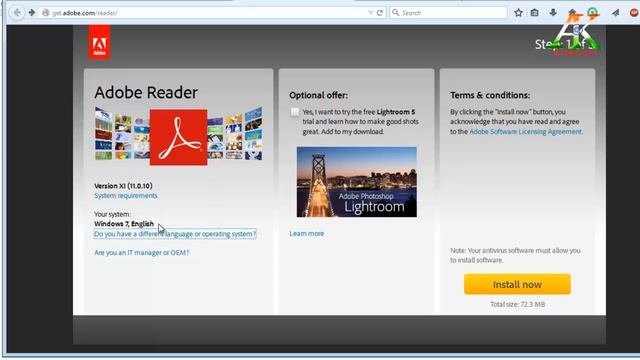
Task: Click the site identity globe icon in address bar
Action: 46,13
